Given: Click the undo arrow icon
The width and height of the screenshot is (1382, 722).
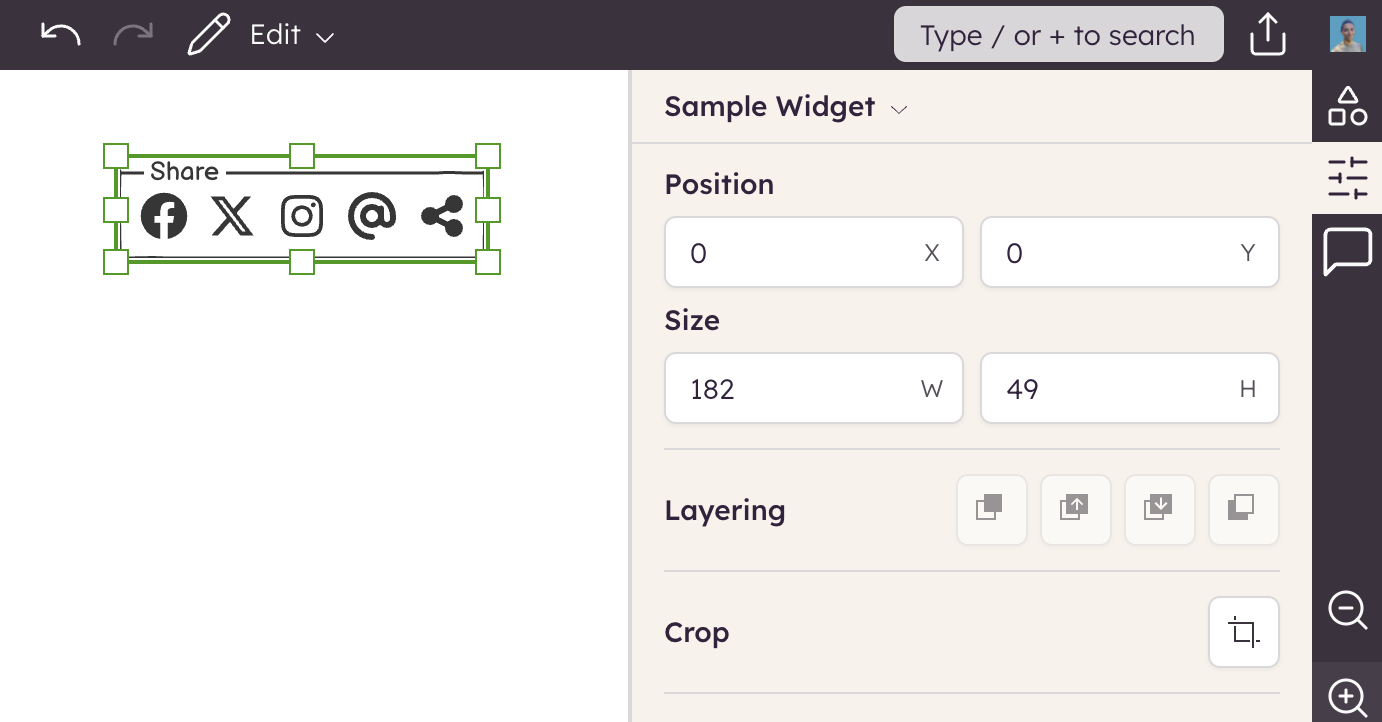Looking at the screenshot, I should click(60, 35).
